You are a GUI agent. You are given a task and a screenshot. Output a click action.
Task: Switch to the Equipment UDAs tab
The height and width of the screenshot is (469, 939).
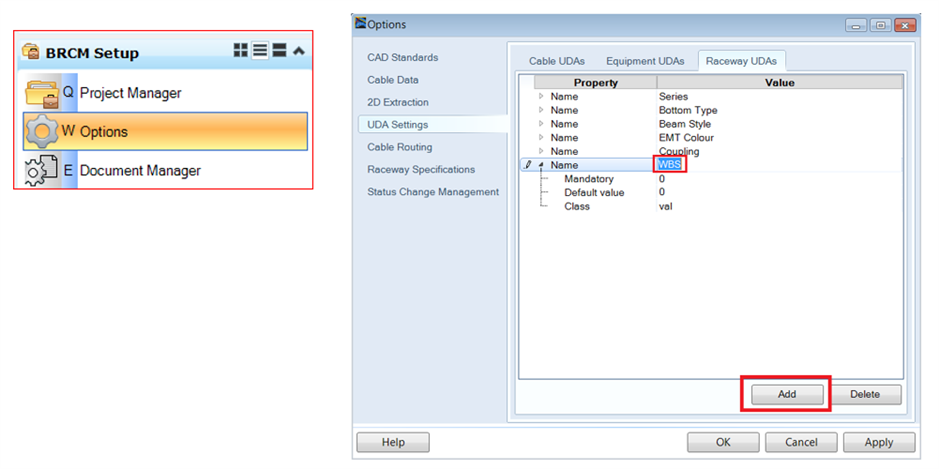644,61
